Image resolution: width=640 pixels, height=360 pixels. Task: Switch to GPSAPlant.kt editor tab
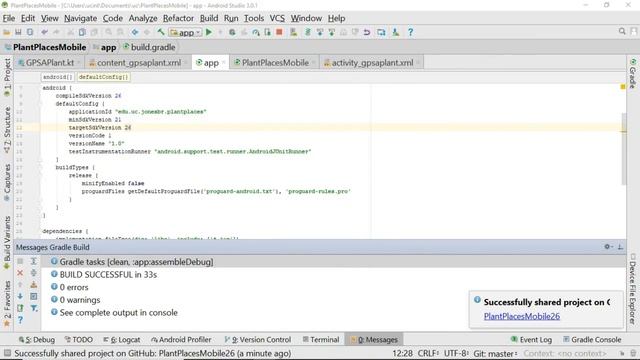(49, 62)
